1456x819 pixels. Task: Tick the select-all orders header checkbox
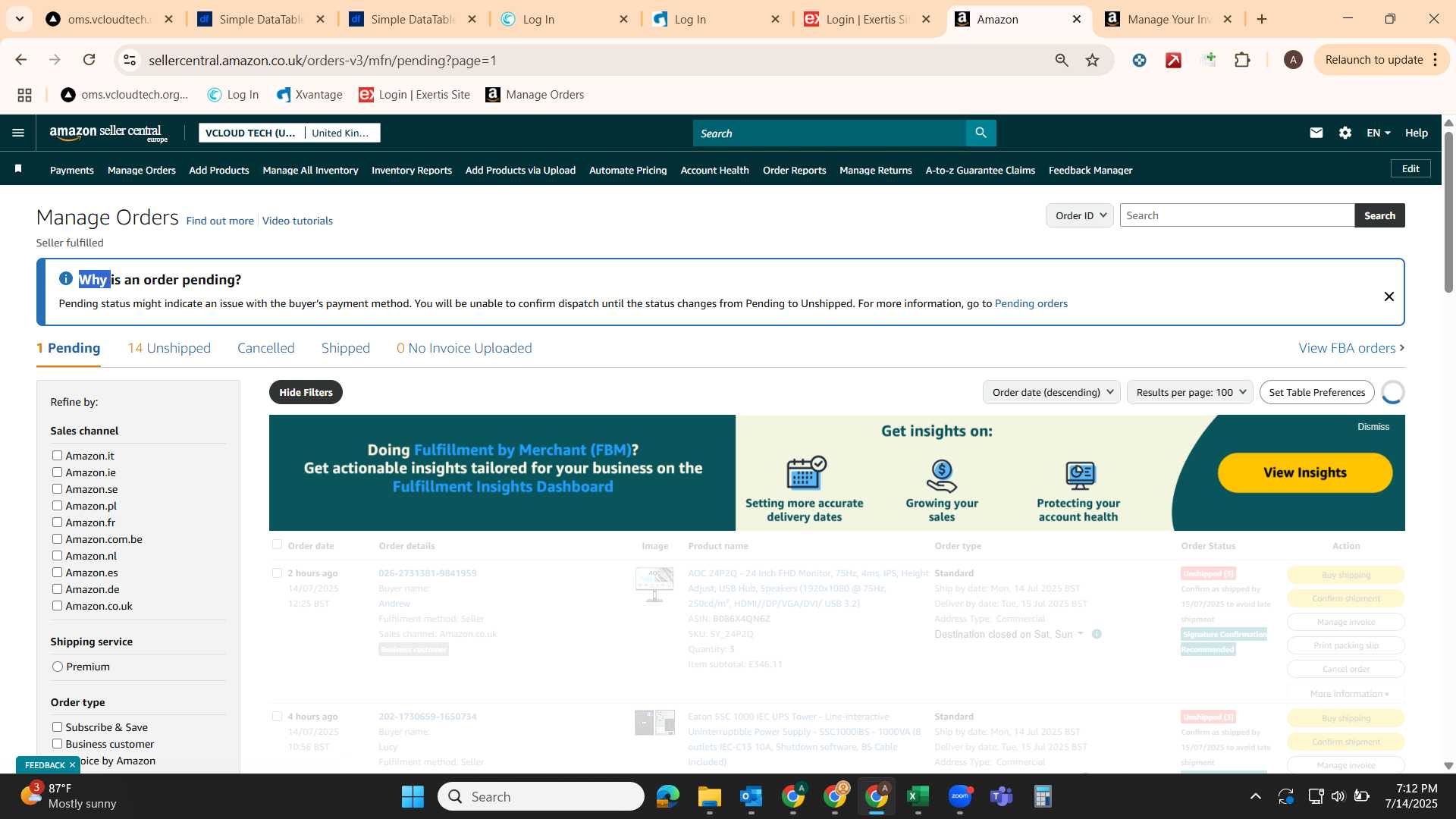(277, 544)
